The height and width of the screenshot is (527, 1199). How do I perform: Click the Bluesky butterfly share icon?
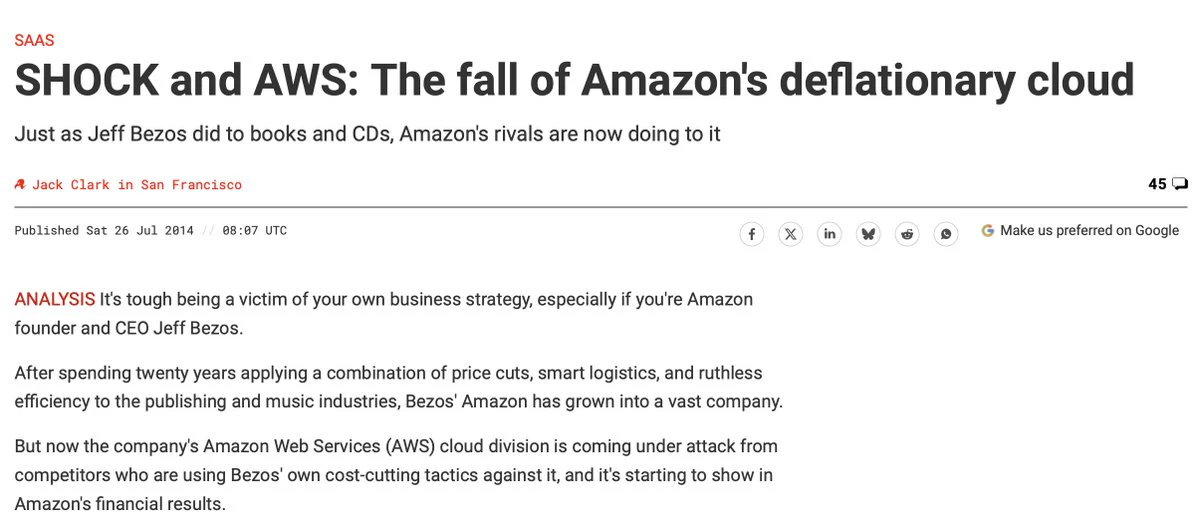[868, 234]
